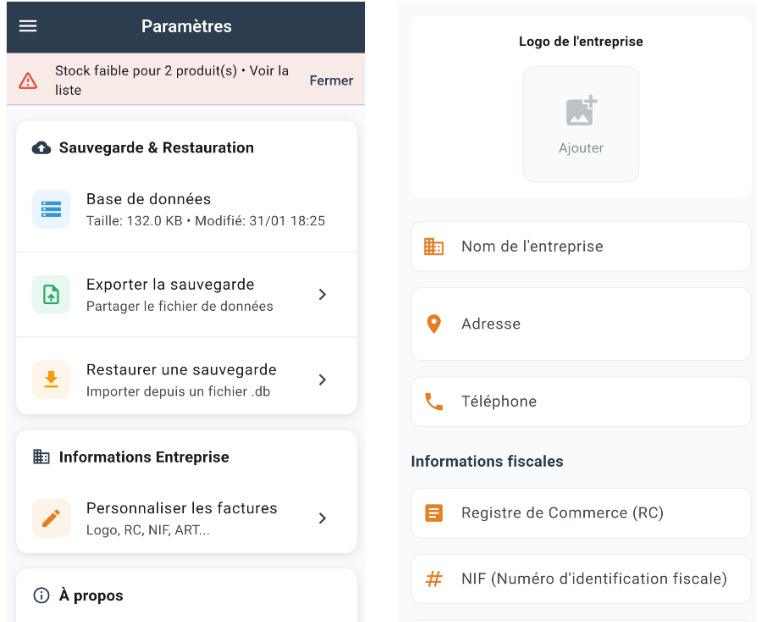Viewport: 758px width, 622px height.
Task: Click the cloud icon beside Sauvegarde & Restauration
Action: [x=41, y=148]
